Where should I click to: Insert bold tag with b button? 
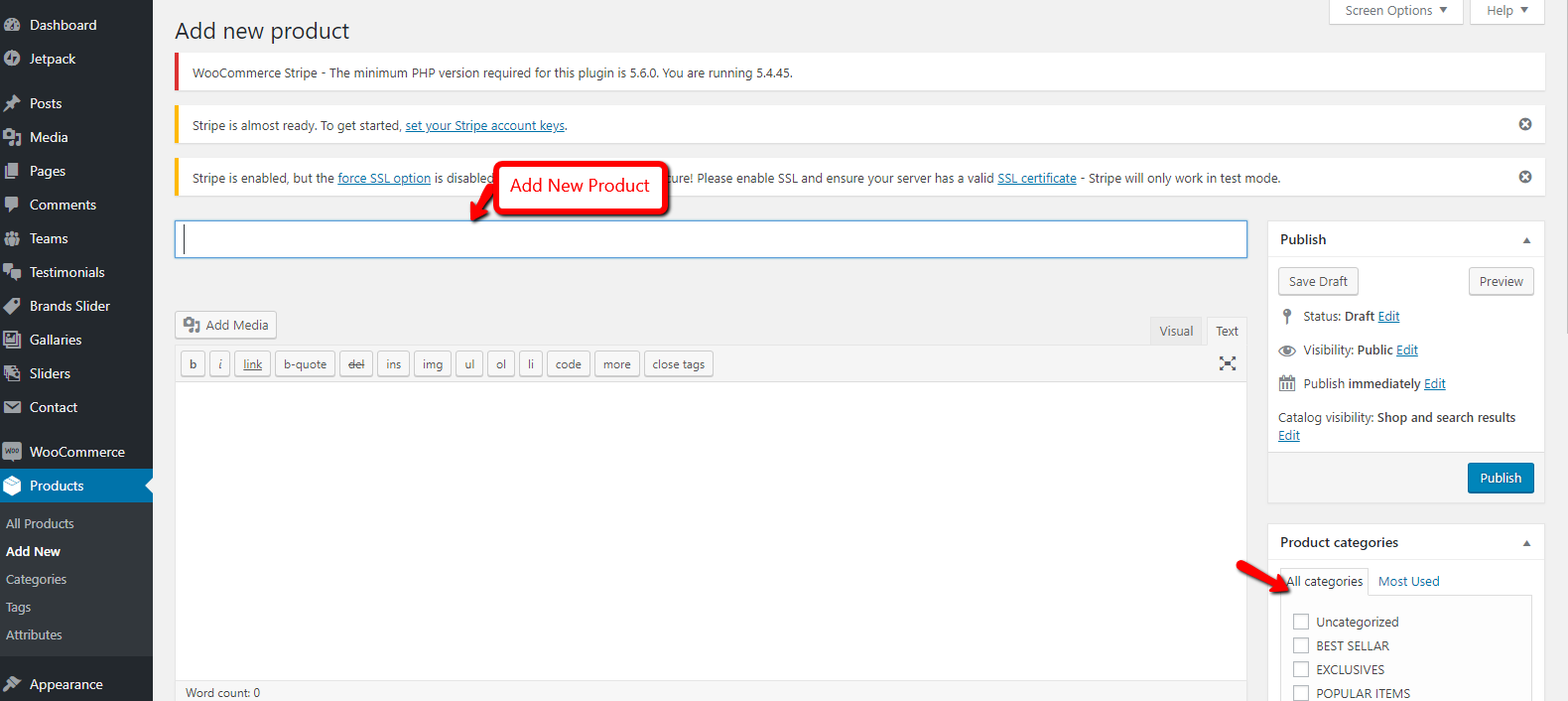pos(193,364)
